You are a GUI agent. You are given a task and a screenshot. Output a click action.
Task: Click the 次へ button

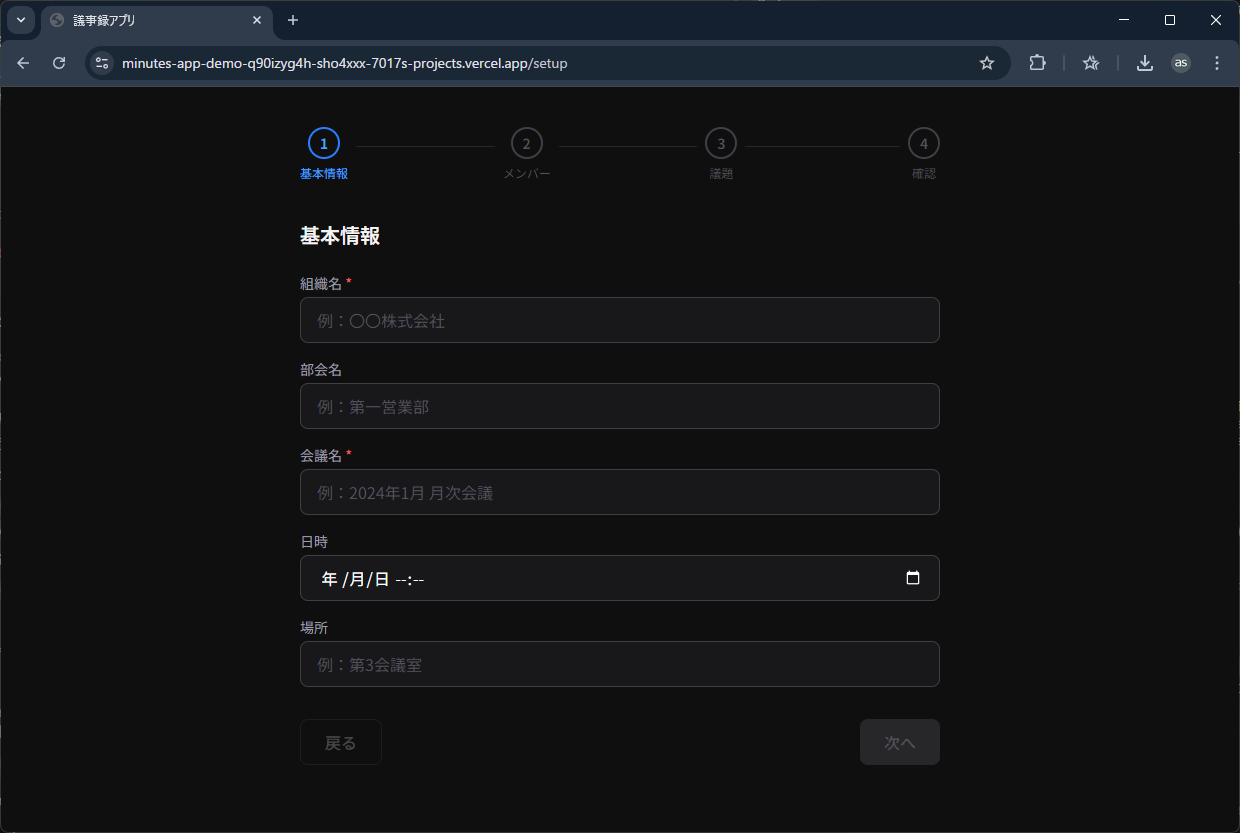(899, 742)
